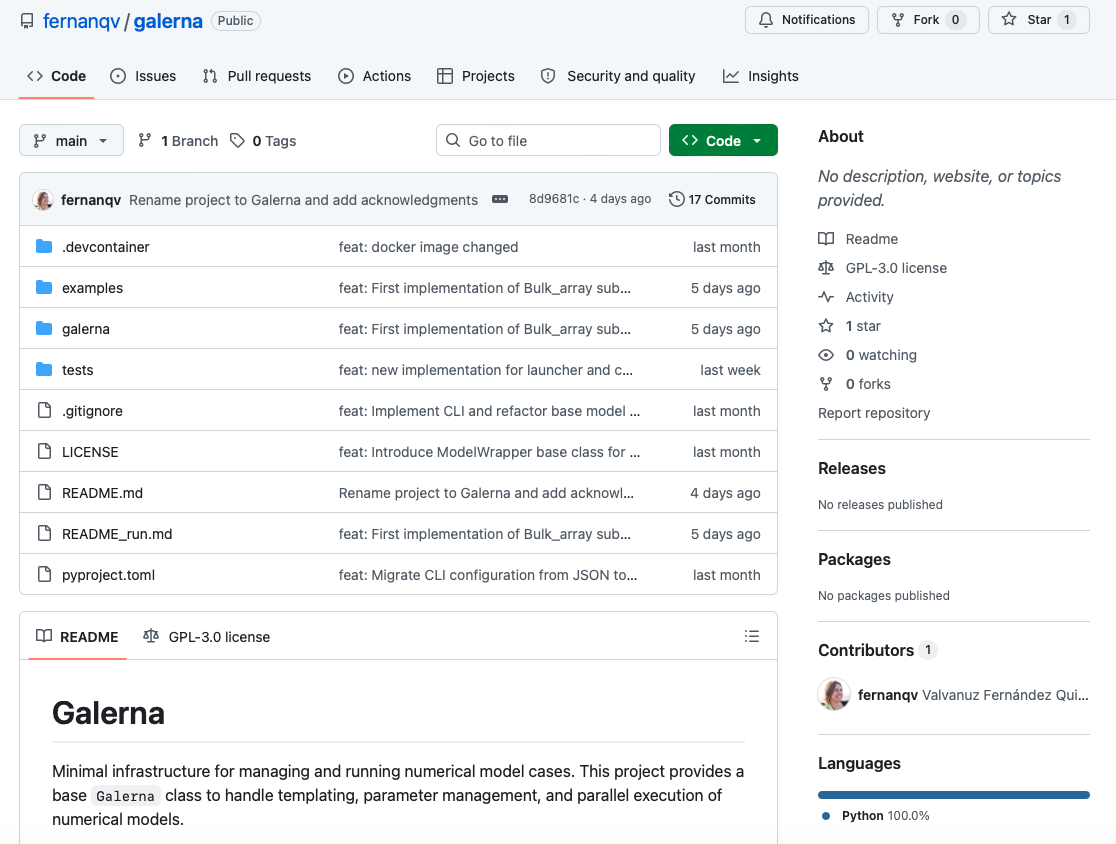The image size is (1116, 844).
Task: Open Security and quality tab
Action: (x=618, y=76)
